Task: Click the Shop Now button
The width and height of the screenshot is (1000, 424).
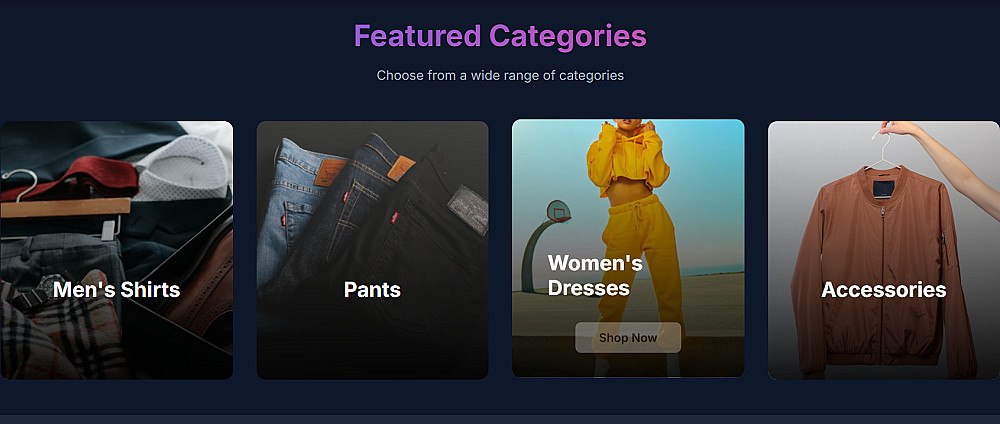Action: click(x=628, y=338)
